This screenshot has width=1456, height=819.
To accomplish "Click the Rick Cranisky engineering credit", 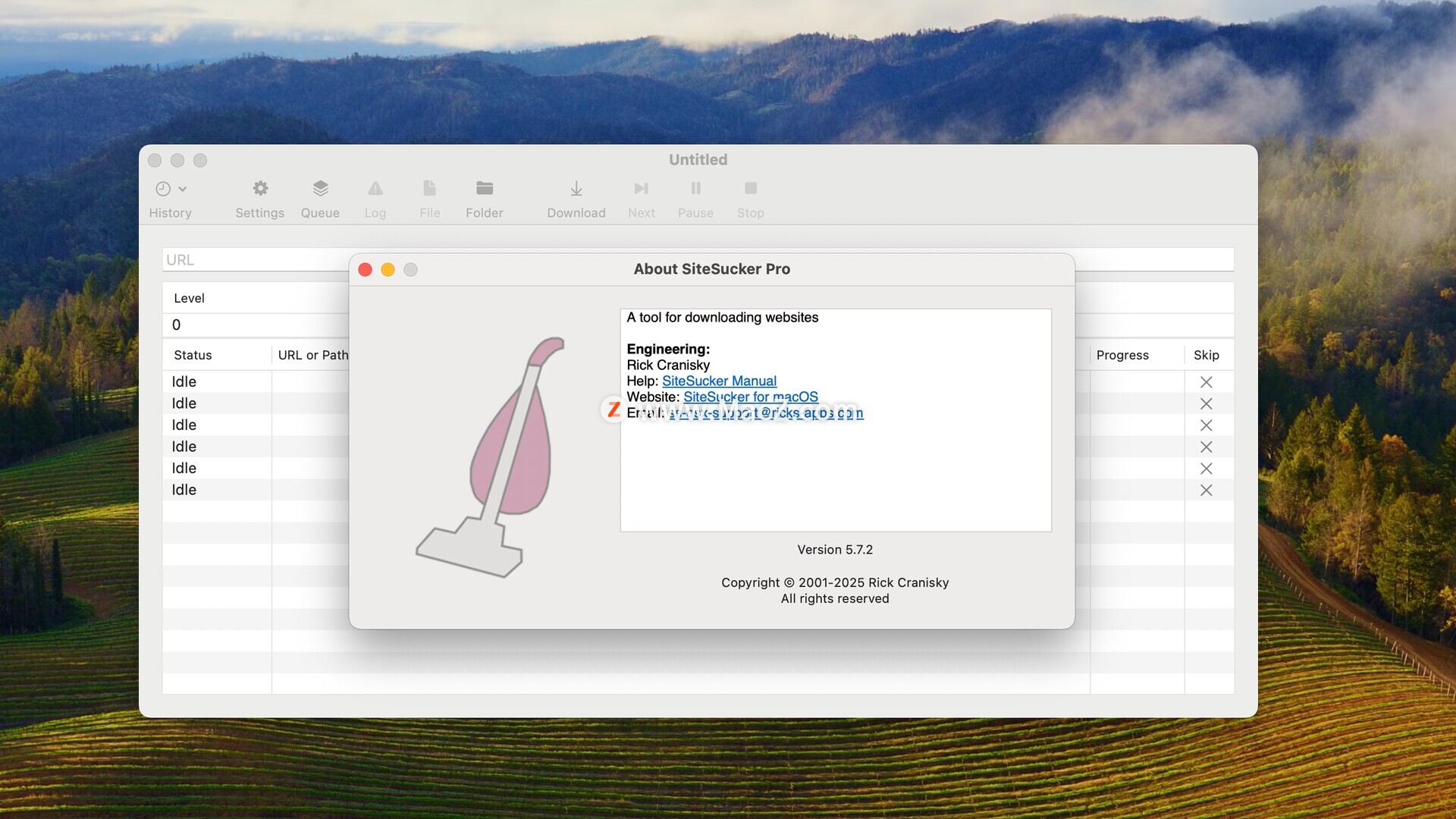I will pos(668,365).
